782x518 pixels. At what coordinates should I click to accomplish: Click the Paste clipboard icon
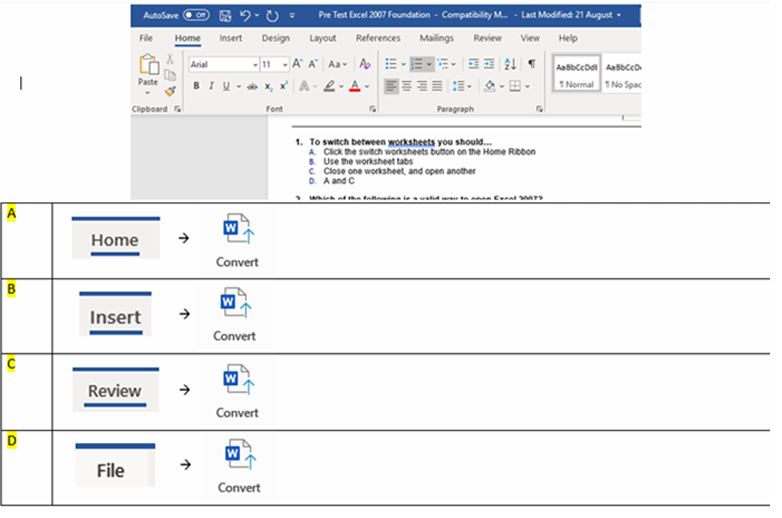[x=147, y=67]
